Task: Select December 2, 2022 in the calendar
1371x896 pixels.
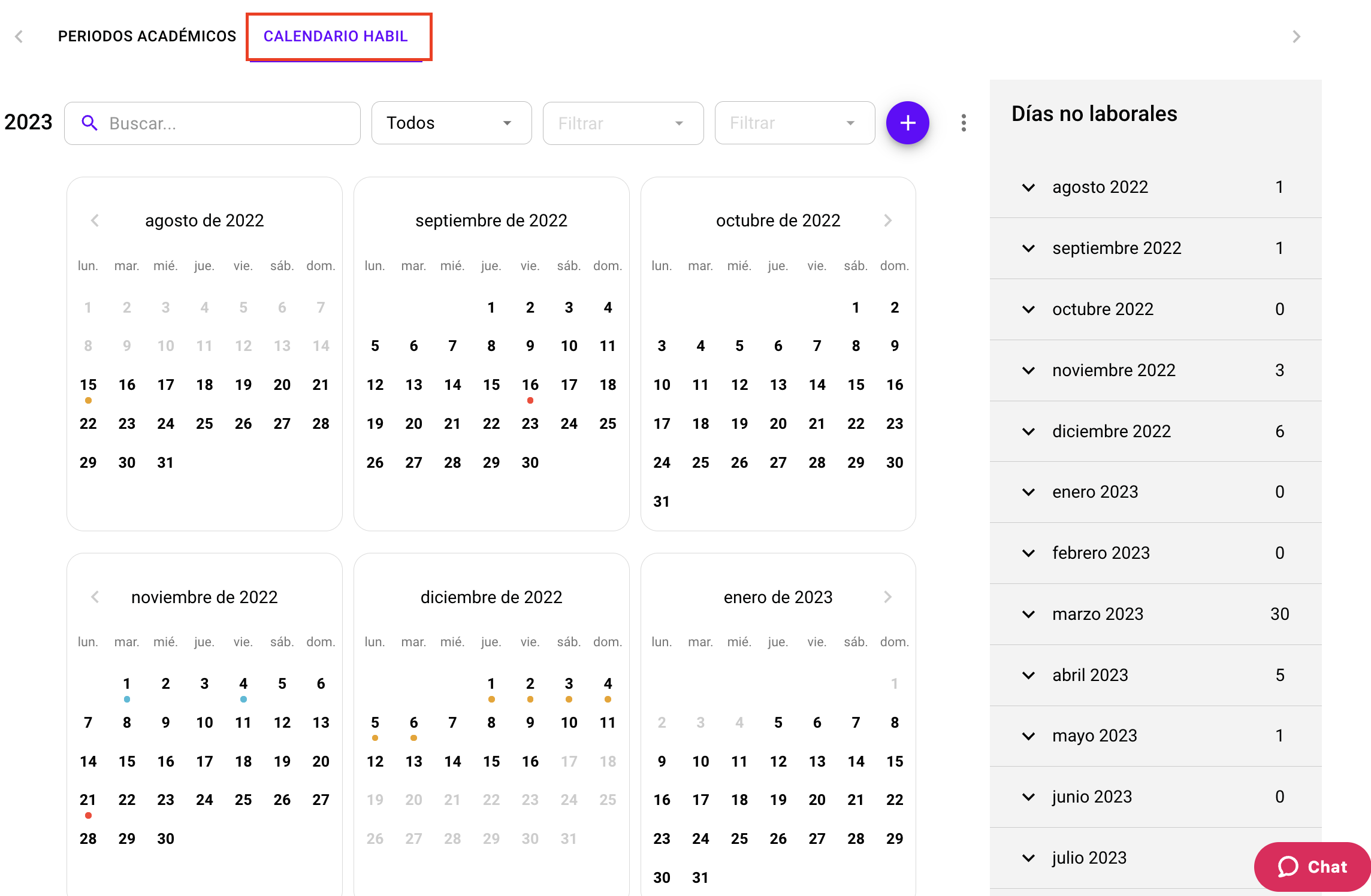Action: 530,684
